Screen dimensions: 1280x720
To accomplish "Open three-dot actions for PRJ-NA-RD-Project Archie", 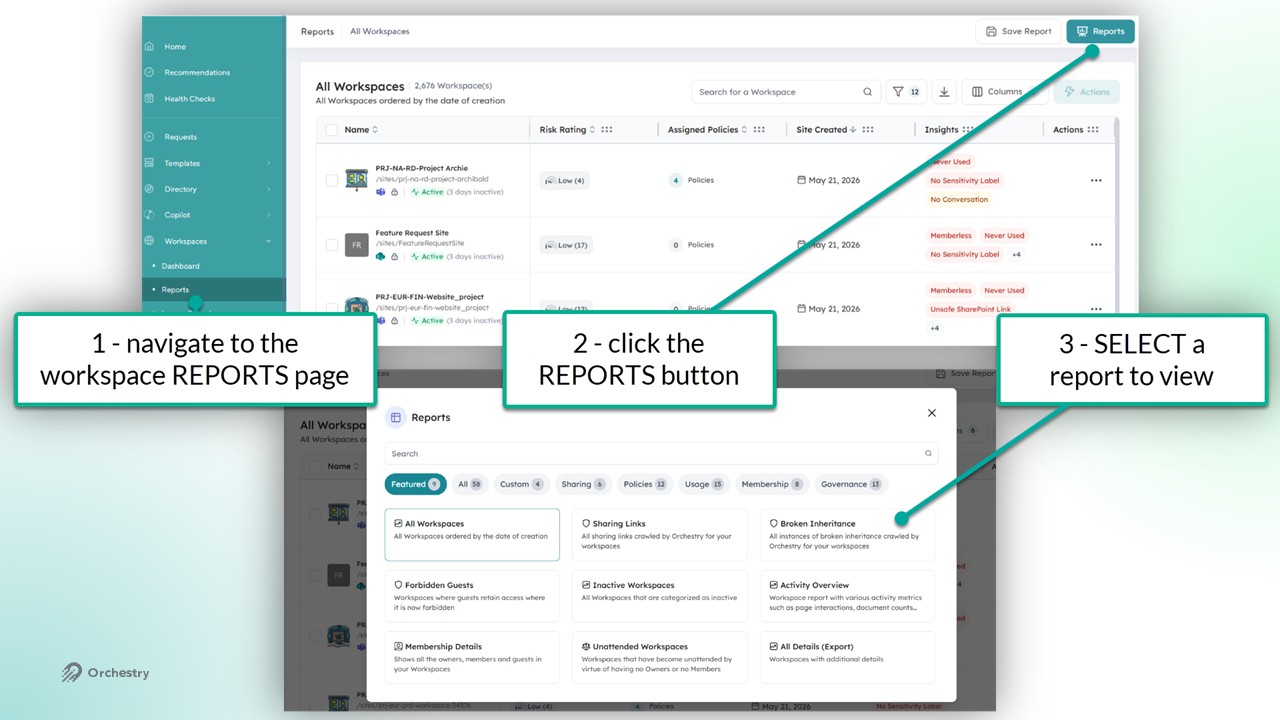I will (x=1096, y=181).
